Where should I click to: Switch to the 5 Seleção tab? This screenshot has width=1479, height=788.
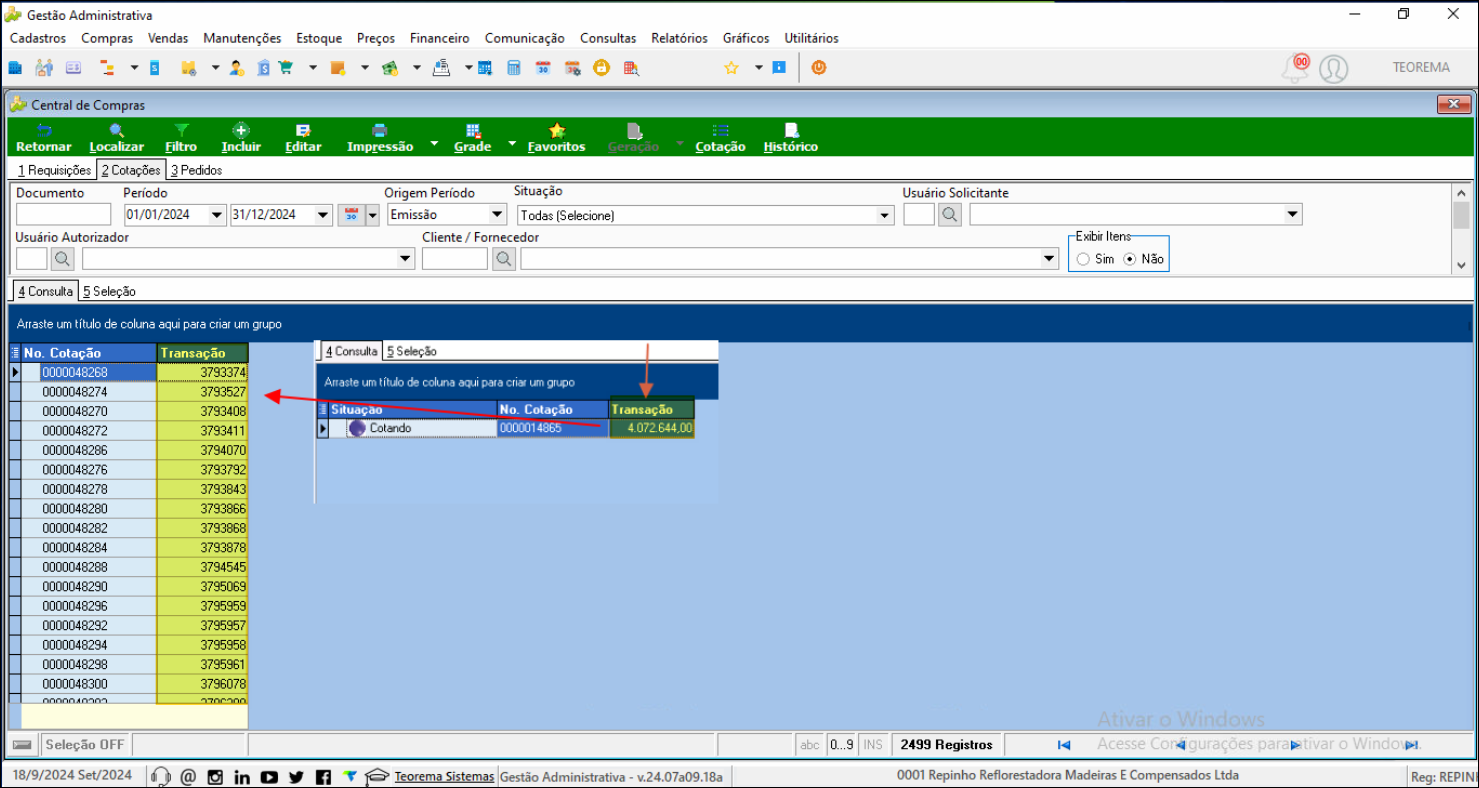(x=109, y=291)
